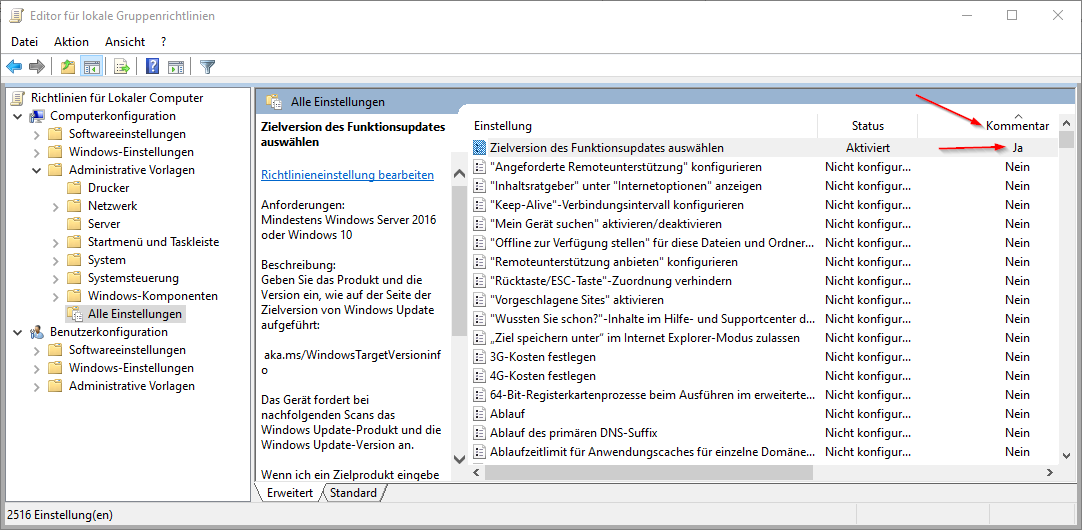Viewport: 1082px width, 530px height.
Task: Click icon of 3G-Kosten festlegen row
Action: coord(480,357)
